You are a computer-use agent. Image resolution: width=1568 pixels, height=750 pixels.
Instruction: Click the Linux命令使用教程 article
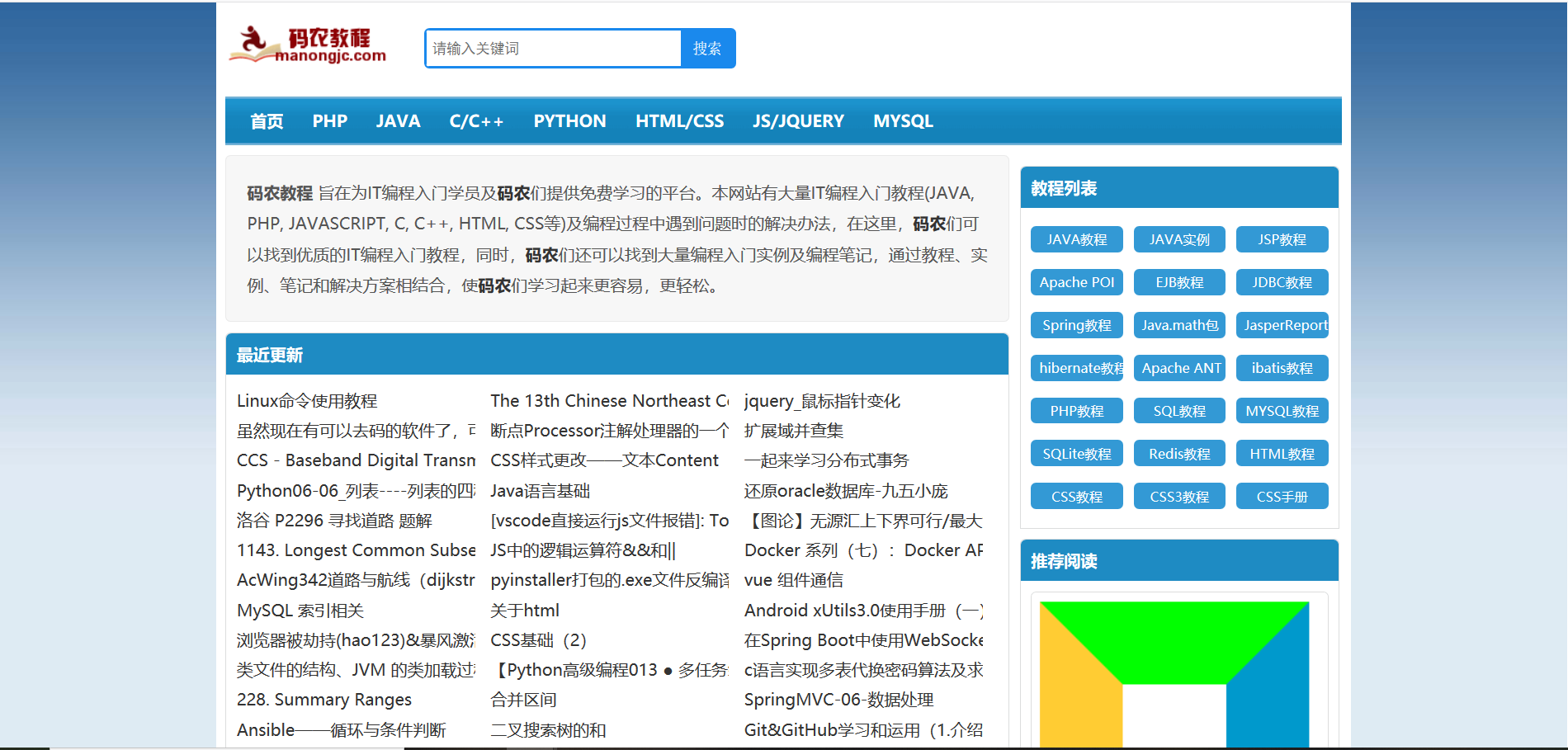click(307, 401)
